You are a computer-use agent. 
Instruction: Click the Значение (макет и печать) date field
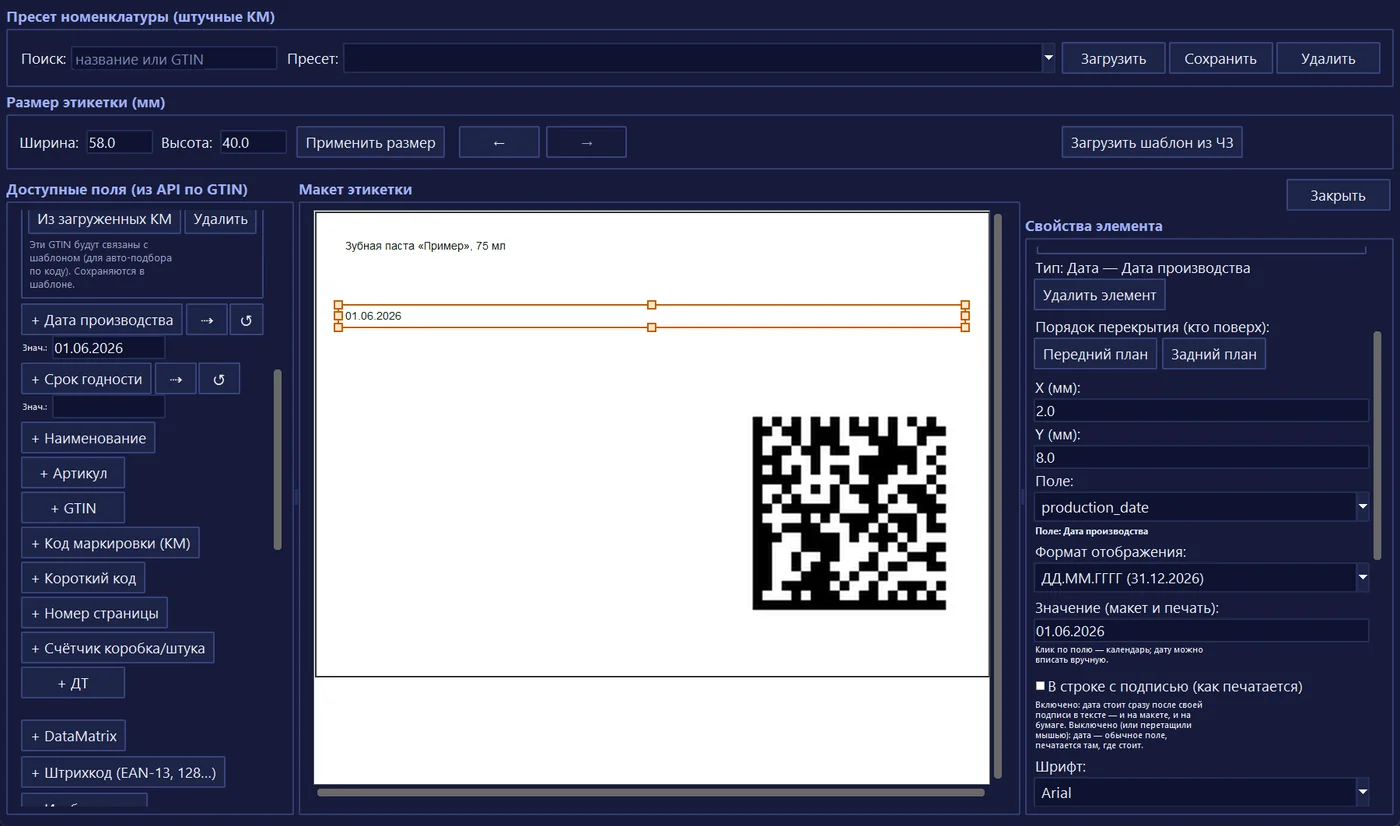tap(1201, 630)
